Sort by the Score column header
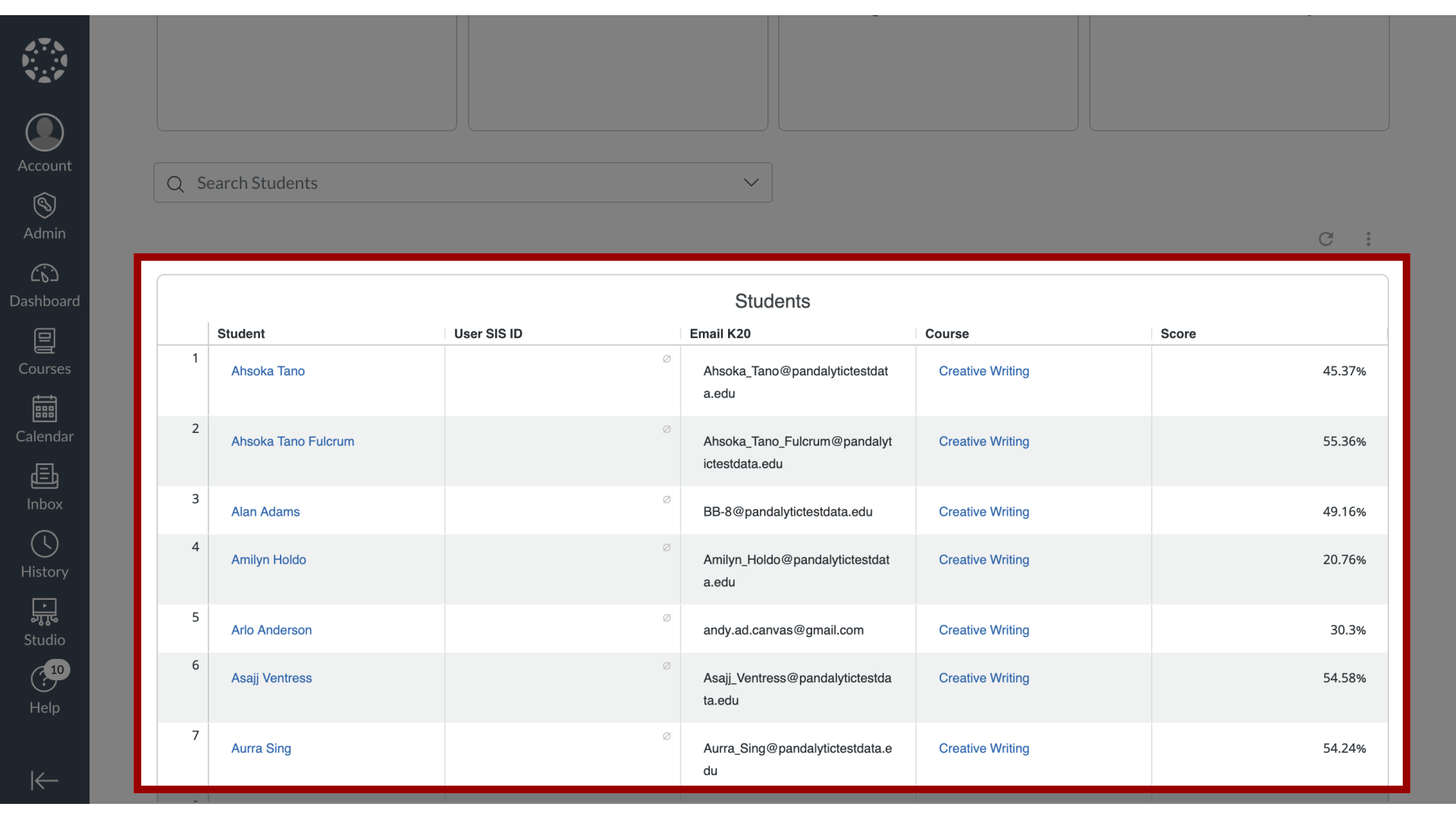Viewport: 1456px width, 819px height. (x=1178, y=334)
